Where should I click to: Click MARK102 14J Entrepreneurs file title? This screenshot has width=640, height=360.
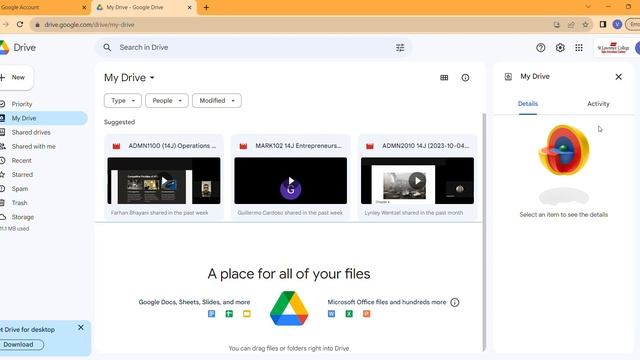click(x=298, y=146)
